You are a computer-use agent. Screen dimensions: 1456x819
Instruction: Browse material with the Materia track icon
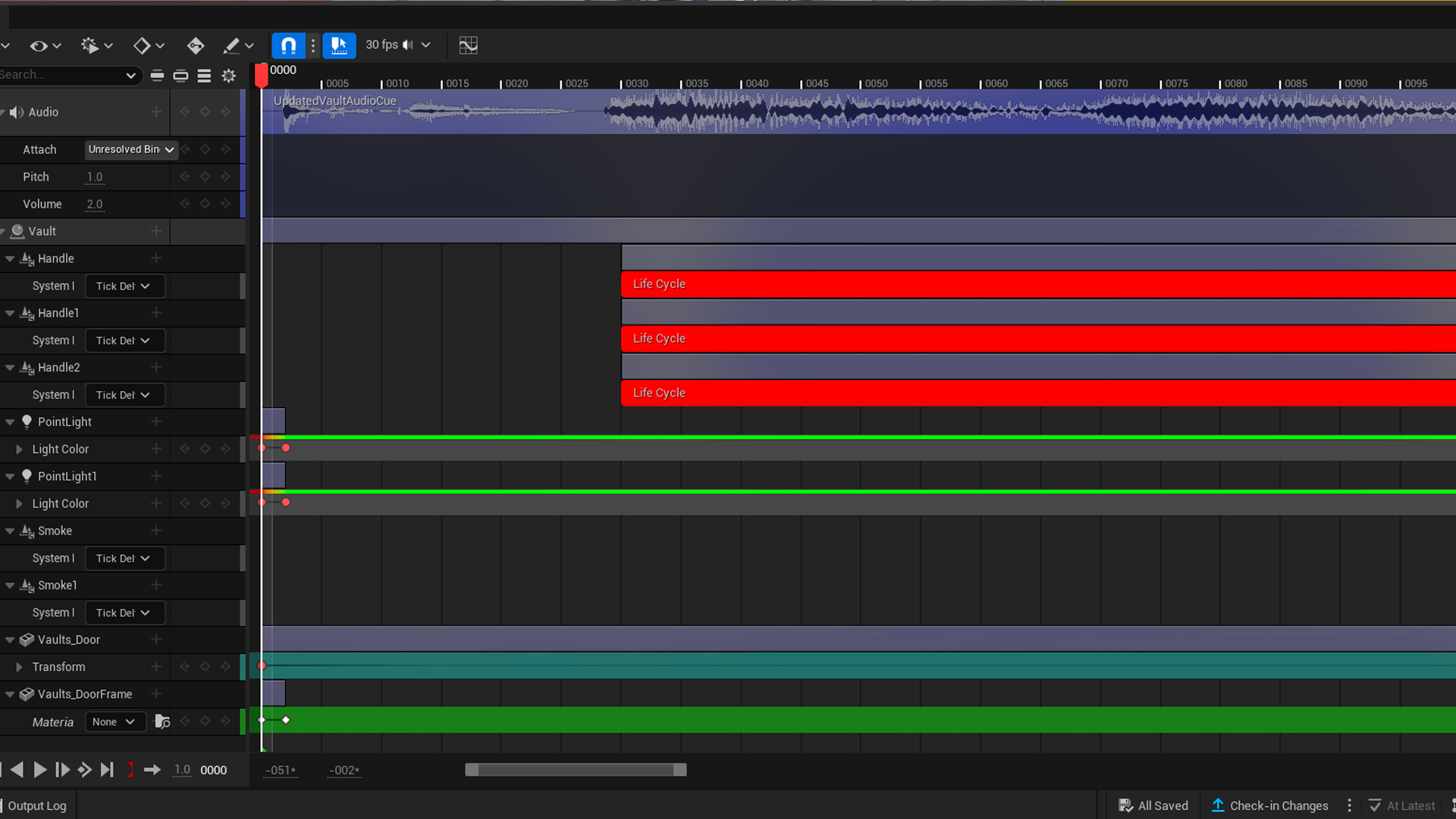point(162,722)
